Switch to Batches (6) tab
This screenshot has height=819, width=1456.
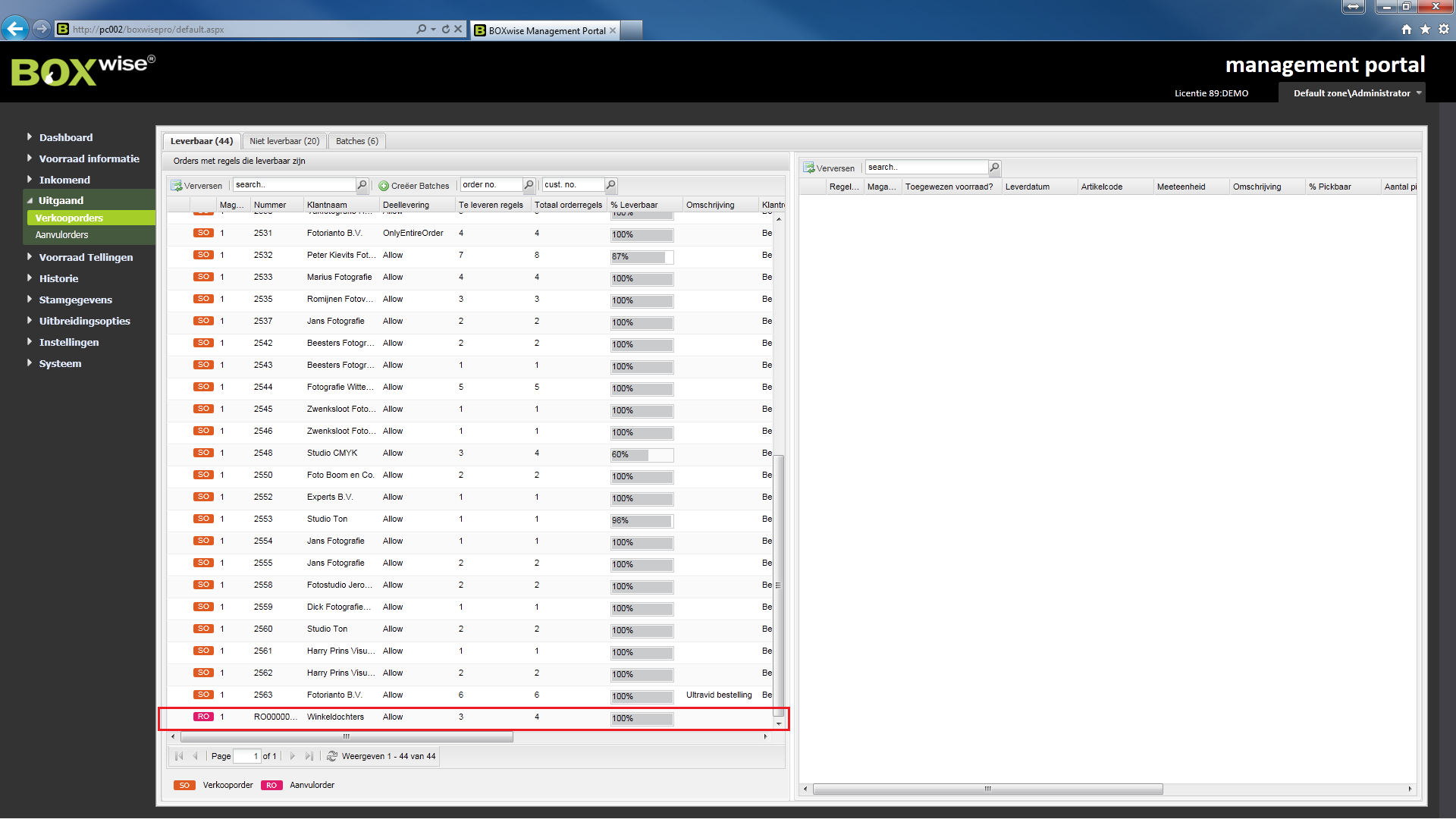tap(356, 141)
